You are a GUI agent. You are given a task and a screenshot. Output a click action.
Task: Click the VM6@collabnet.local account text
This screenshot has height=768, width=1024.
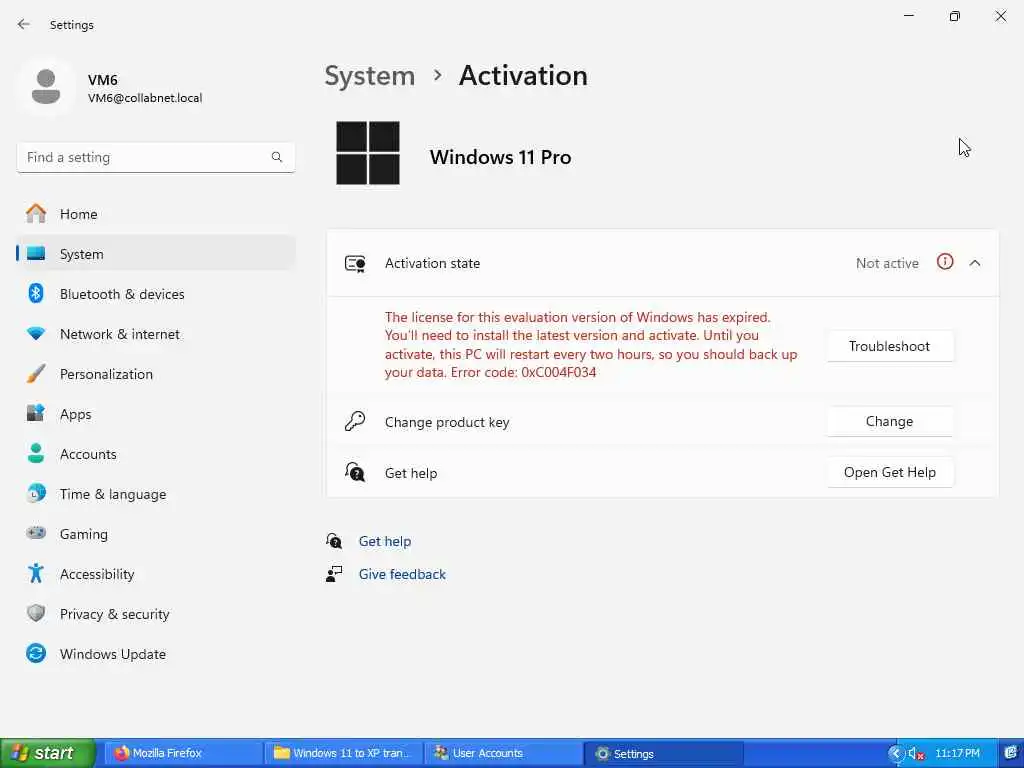tap(145, 98)
